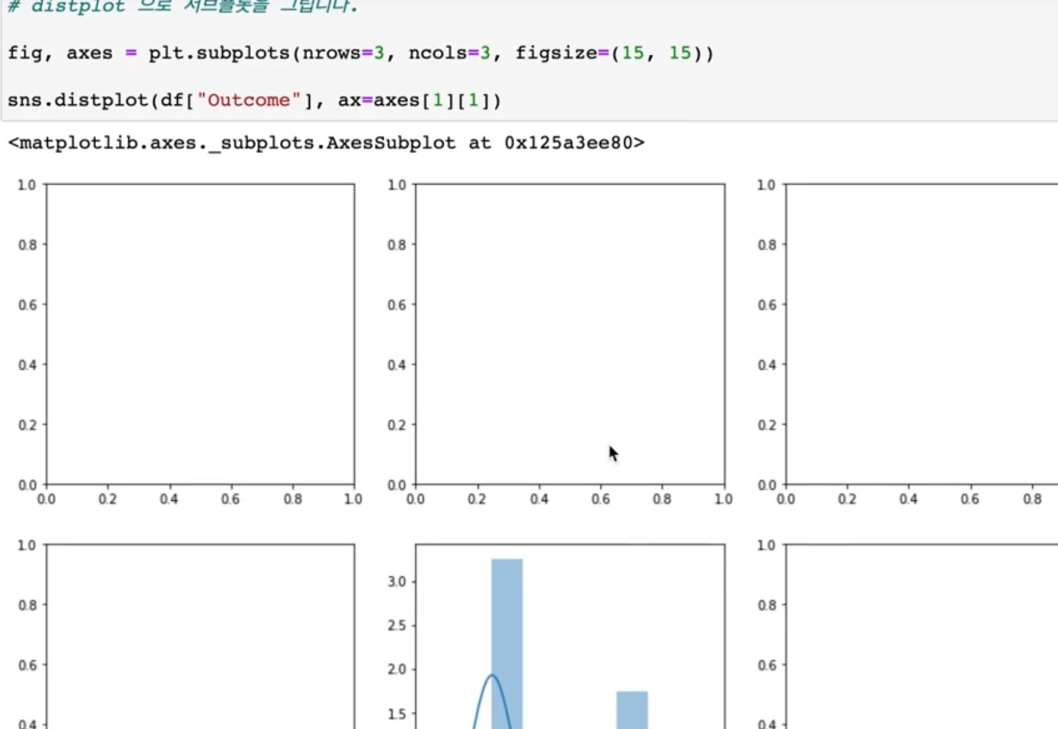Click the ncols=3 argument in code
The width and height of the screenshot is (1058, 729).
[449, 53]
